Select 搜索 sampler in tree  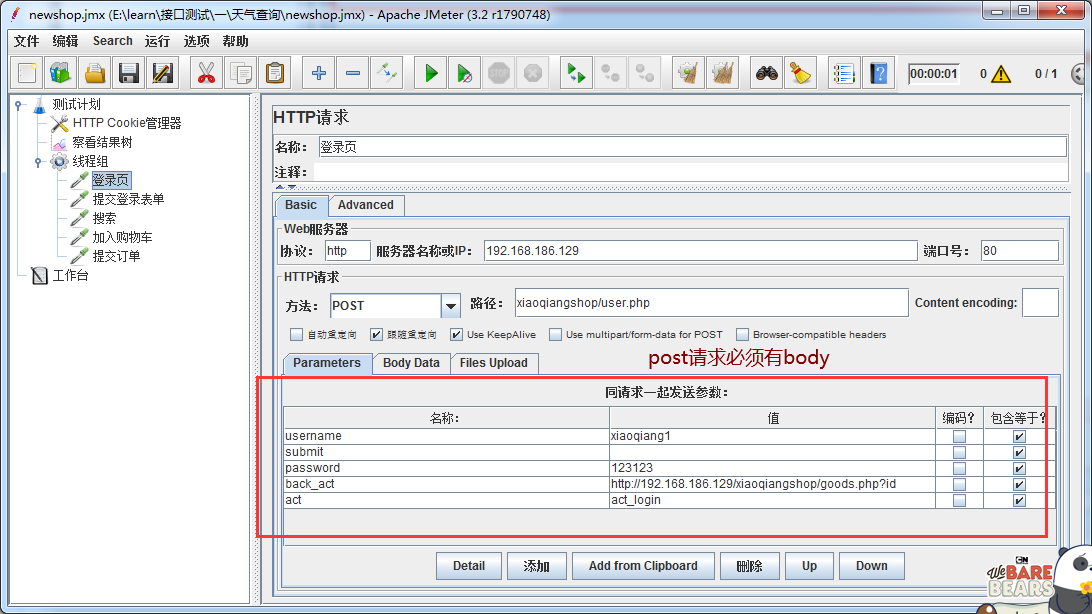[104, 219]
